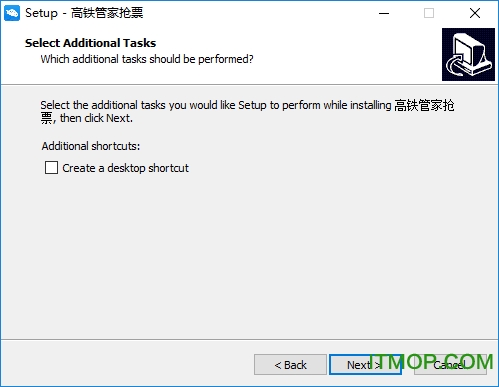Enable the desktop shortcut checkbox
499x387 pixels.
pos(51,168)
